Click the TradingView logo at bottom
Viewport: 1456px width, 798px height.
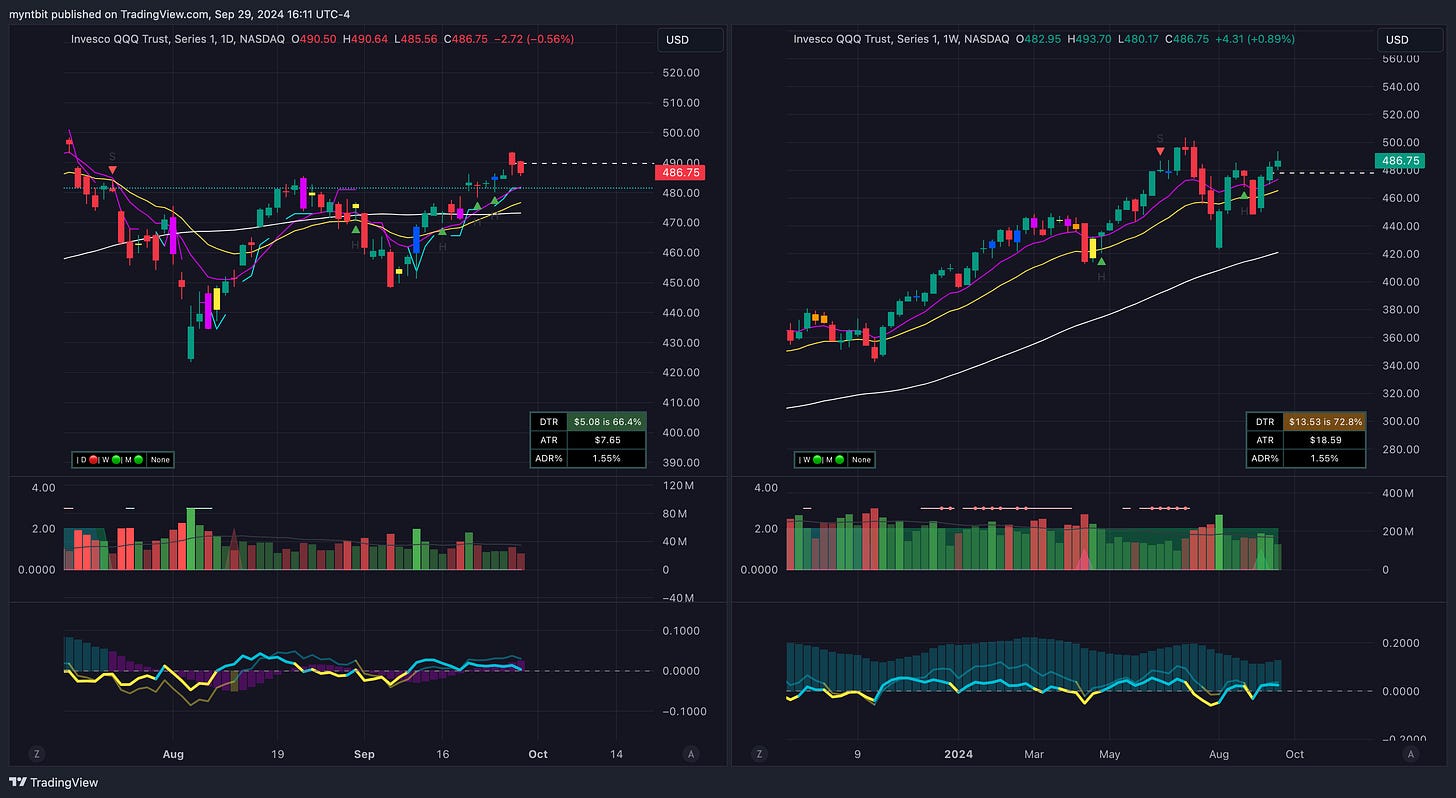click(54, 782)
